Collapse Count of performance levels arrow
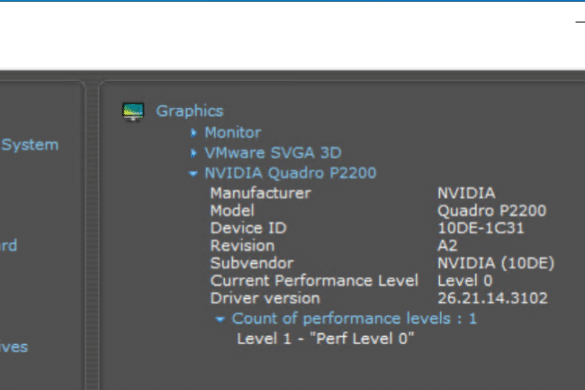The height and width of the screenshot is (390, 585). 220,319
